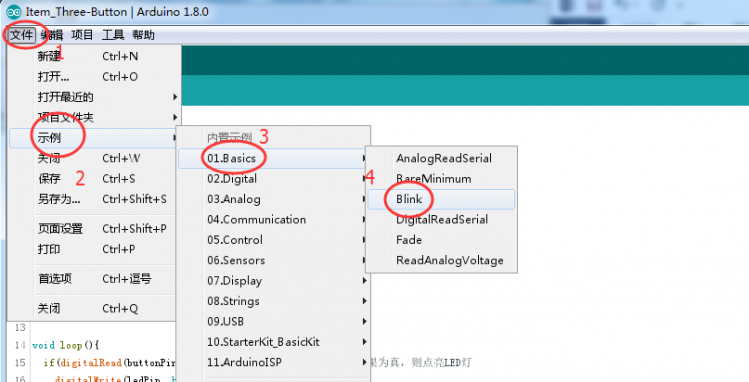Expand the 11.ArduinoISP examples category
This screenshot has height=382, width=749.
pyautogui.click(x=273, y=362)
